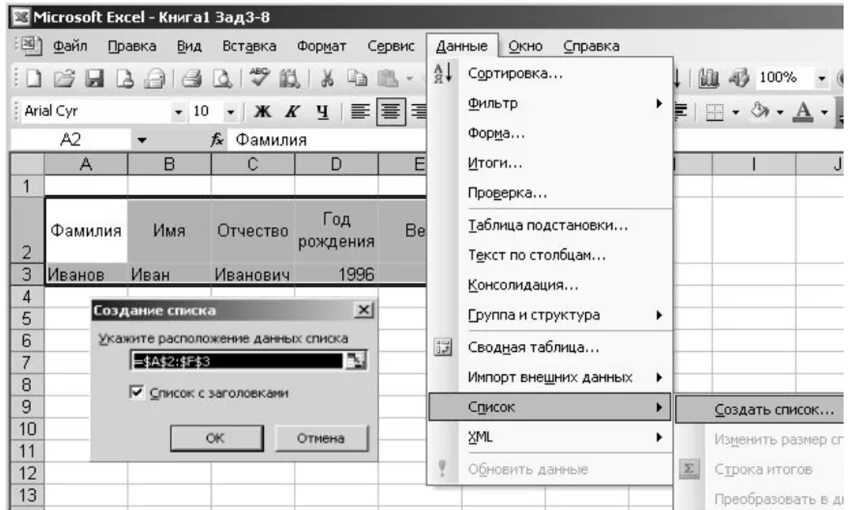Select column A header
854x510 pixels.
86,164
